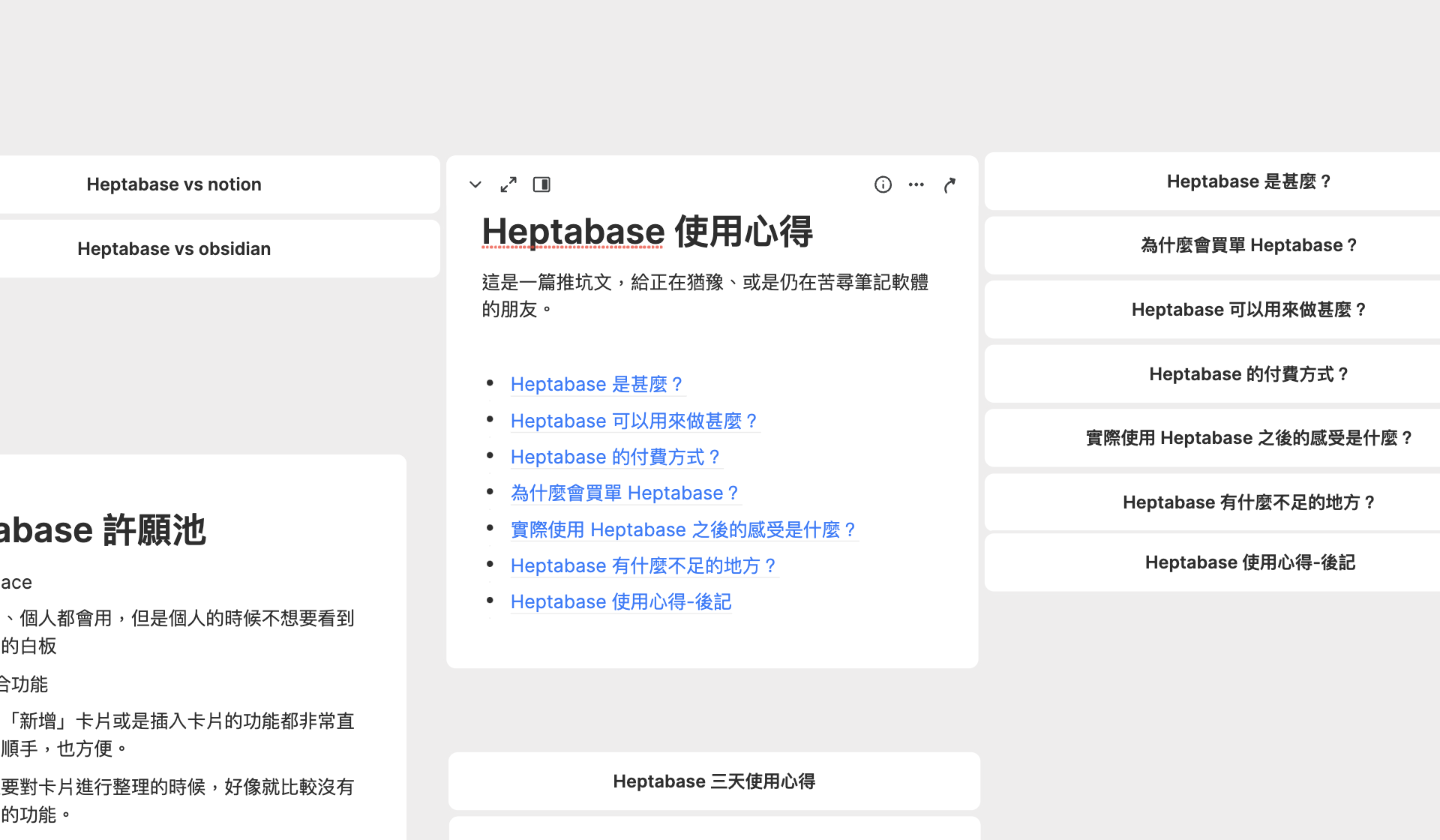Open the 'Heptabase 是甚麼？' link

[596, 384]
